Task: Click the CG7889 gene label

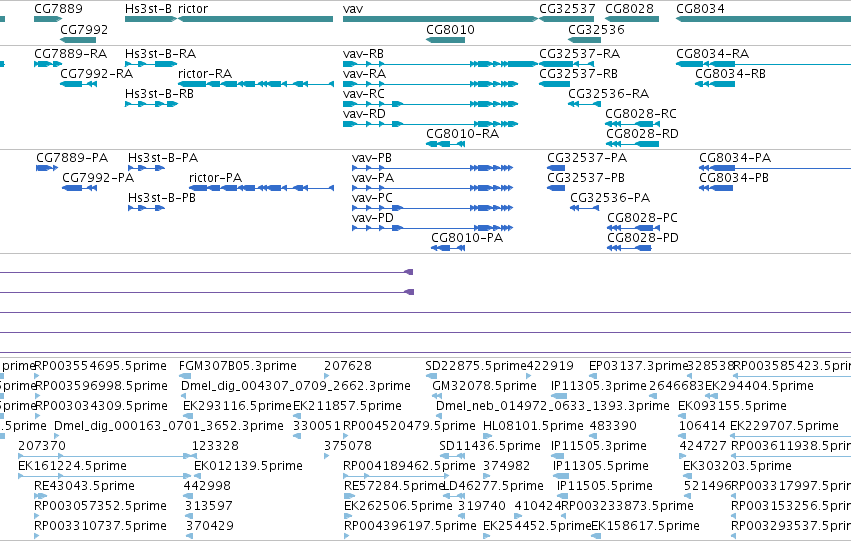Action: (58, 9)
